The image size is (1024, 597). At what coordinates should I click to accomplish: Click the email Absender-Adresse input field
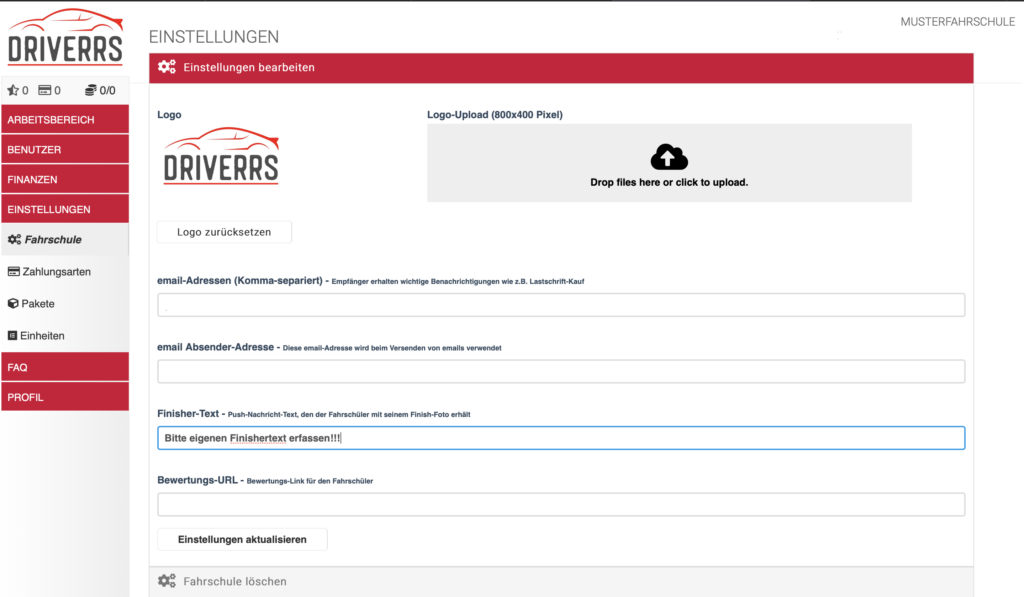tap(561, 372)
